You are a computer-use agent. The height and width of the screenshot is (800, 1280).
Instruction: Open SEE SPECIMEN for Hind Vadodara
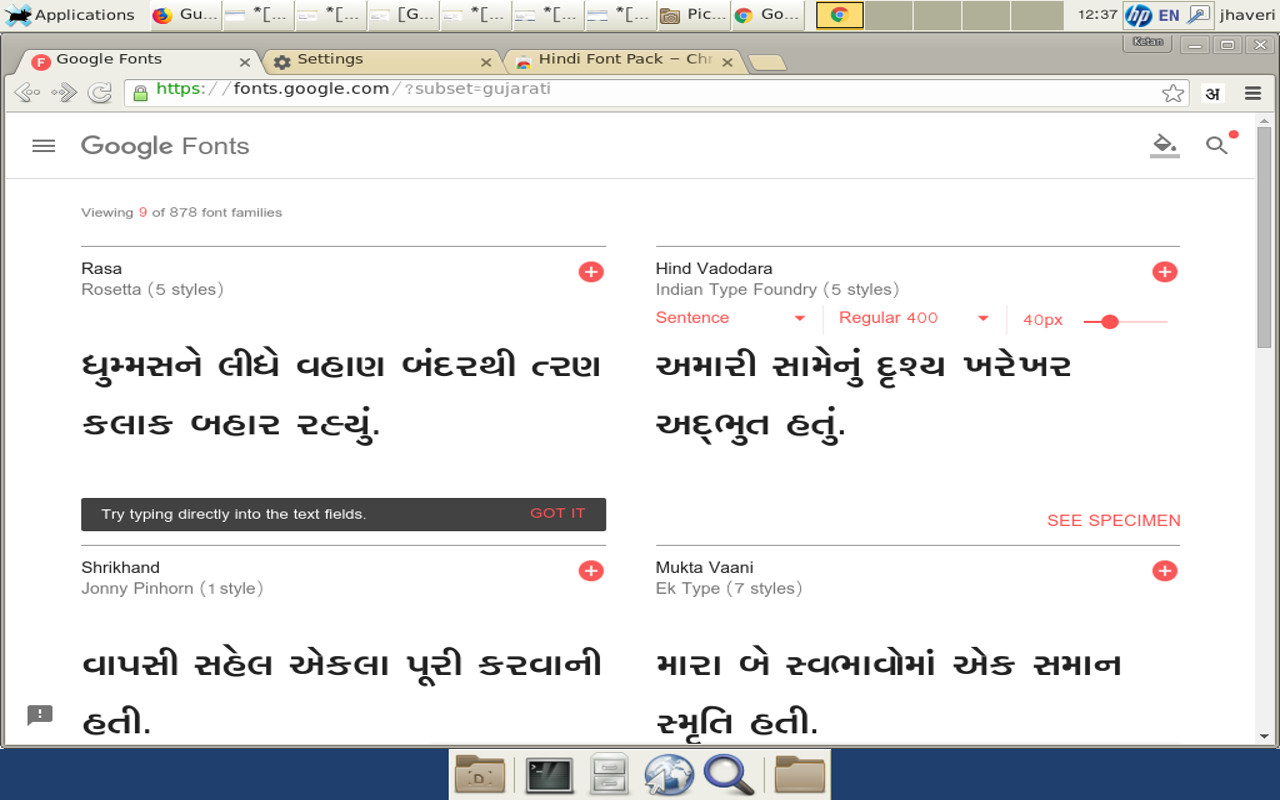tap(1113, 520)
